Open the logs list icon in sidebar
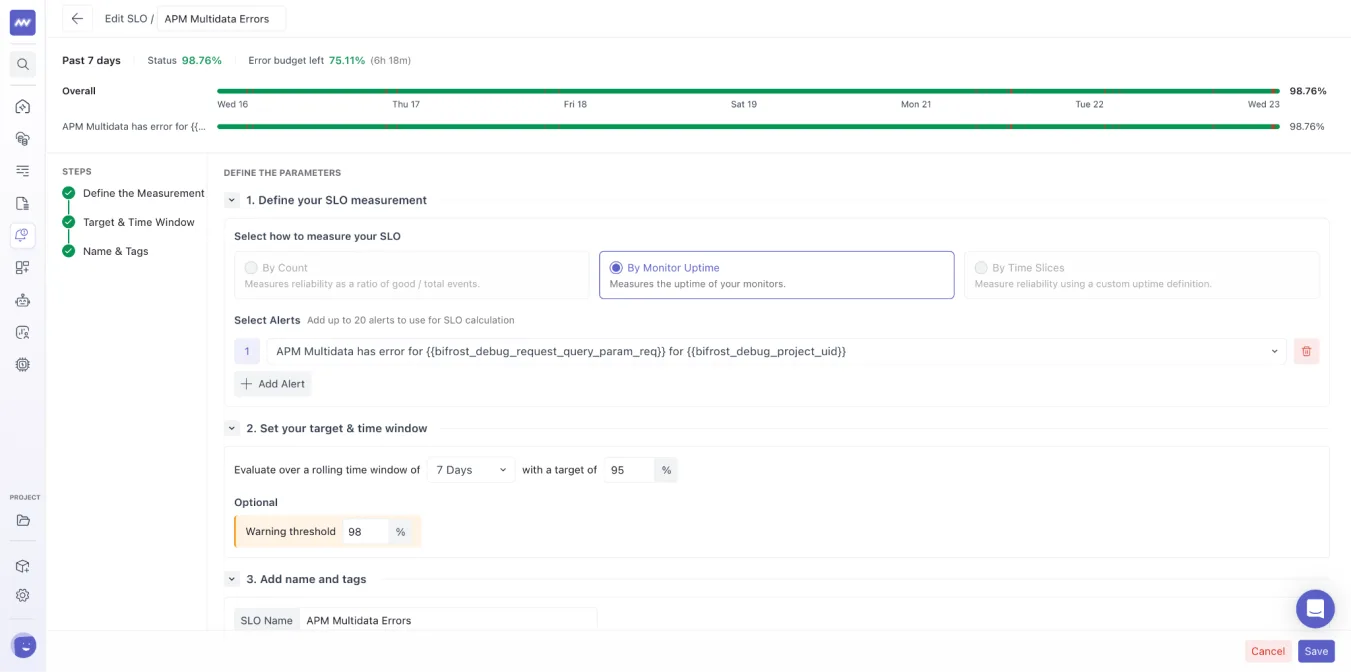1351x672 pixels. [22, 171]
